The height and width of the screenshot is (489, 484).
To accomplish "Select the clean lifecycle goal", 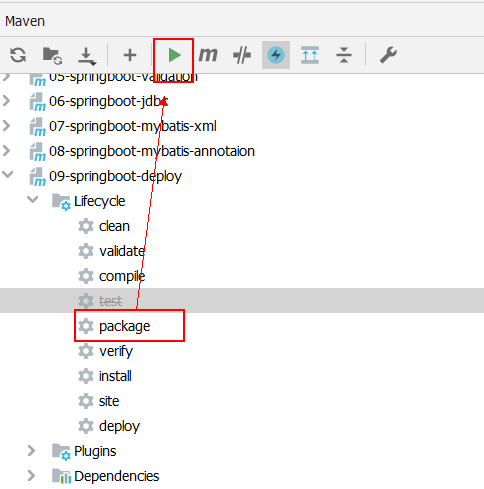I will pyautogui.click(x=114, y=226).
